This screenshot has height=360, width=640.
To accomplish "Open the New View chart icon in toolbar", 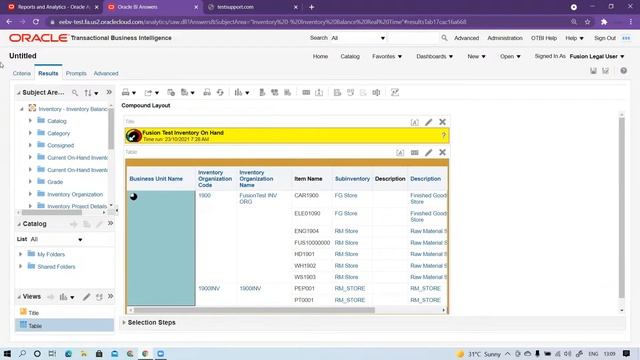I will pos(238,93).
